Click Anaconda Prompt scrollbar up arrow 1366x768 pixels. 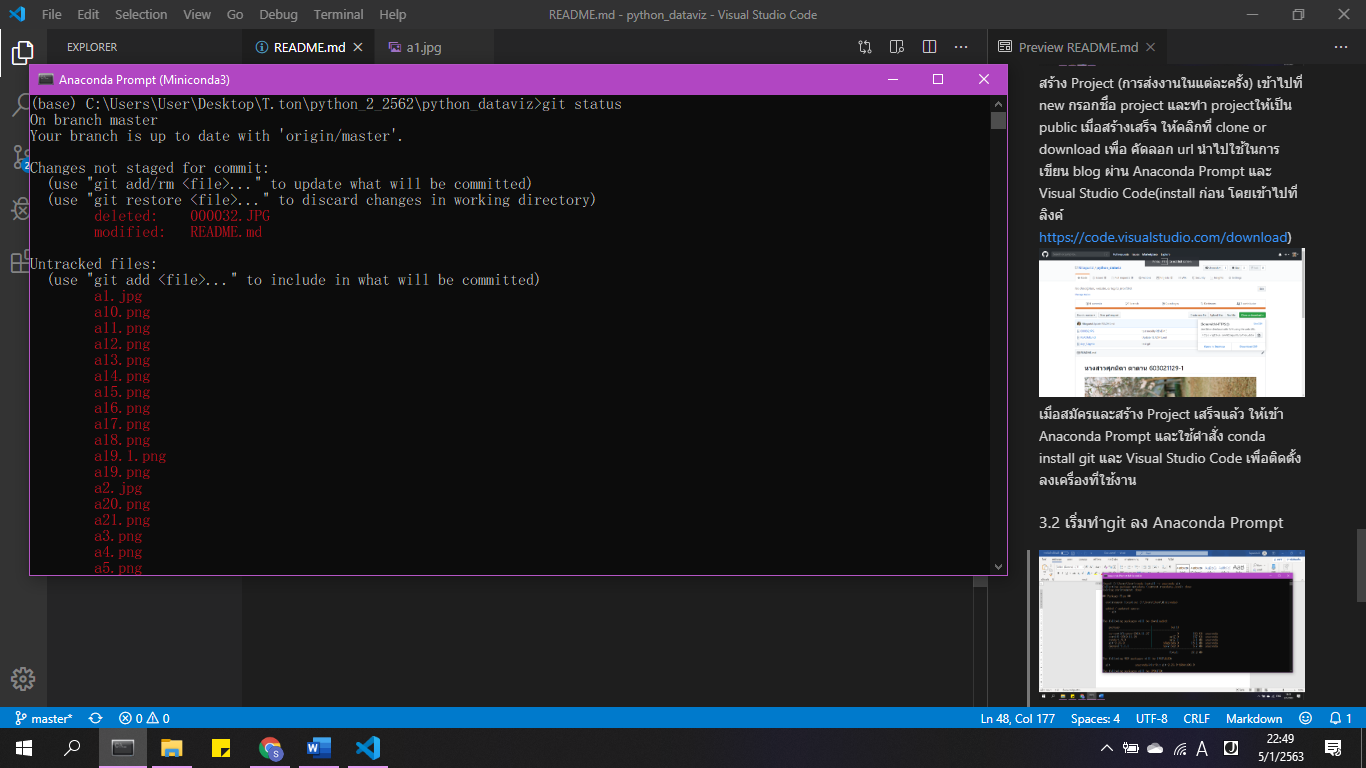tap(998, 103)
